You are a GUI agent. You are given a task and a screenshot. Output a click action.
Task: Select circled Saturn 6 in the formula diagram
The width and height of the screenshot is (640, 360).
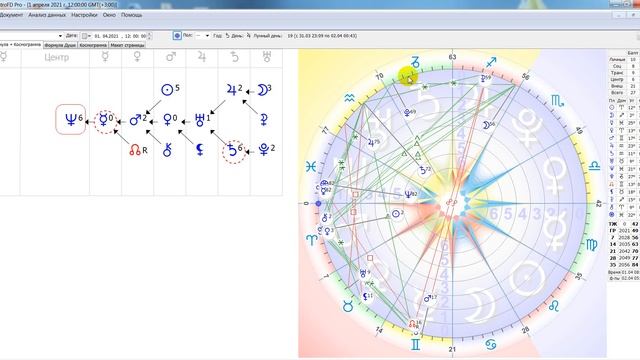234,151
